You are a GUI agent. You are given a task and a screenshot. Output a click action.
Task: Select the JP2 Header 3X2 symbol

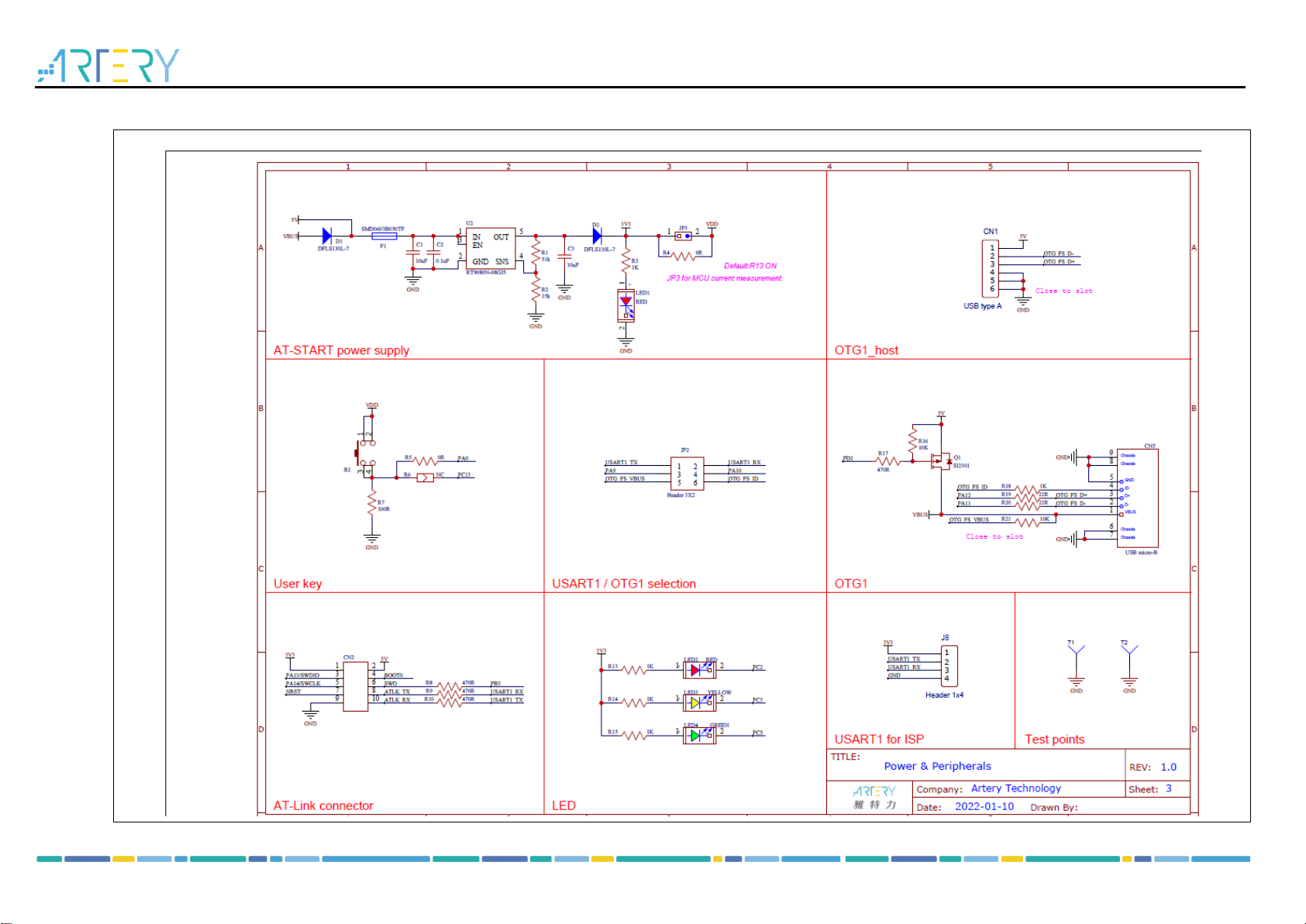pos(687,474)
